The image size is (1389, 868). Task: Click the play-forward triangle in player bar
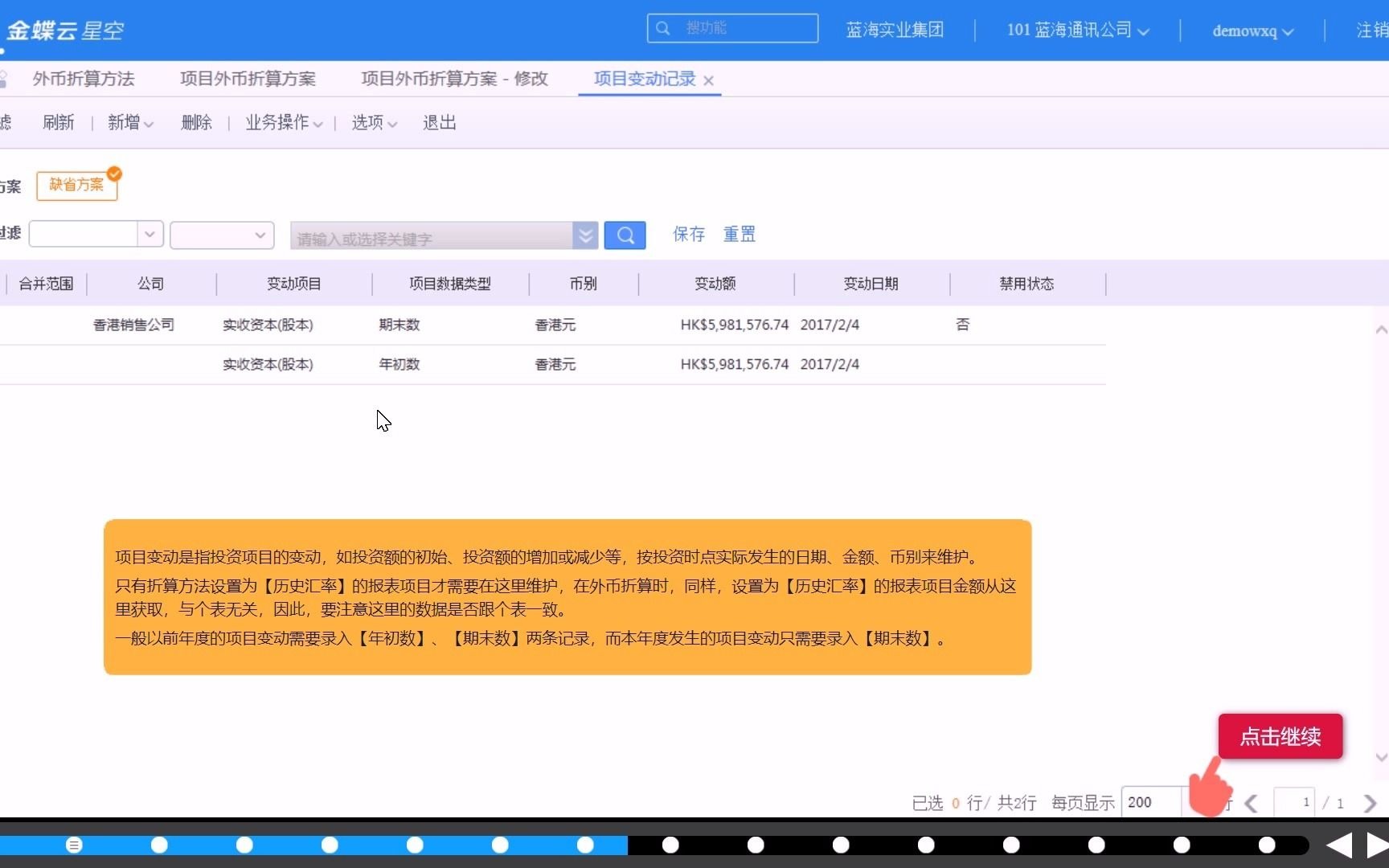1378,845
